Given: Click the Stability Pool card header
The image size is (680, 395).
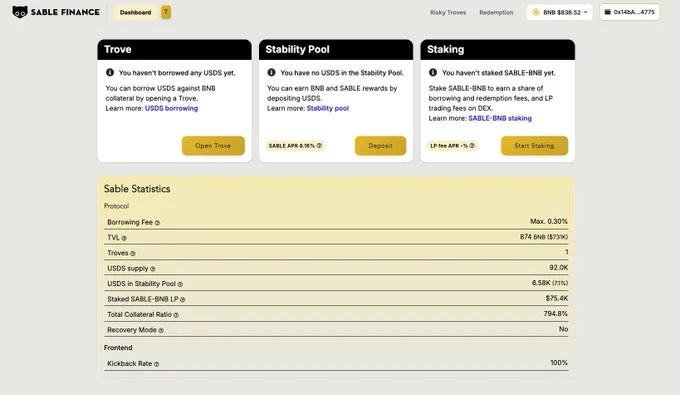Looking at the screenshot, I should click(x=336, y=49).
